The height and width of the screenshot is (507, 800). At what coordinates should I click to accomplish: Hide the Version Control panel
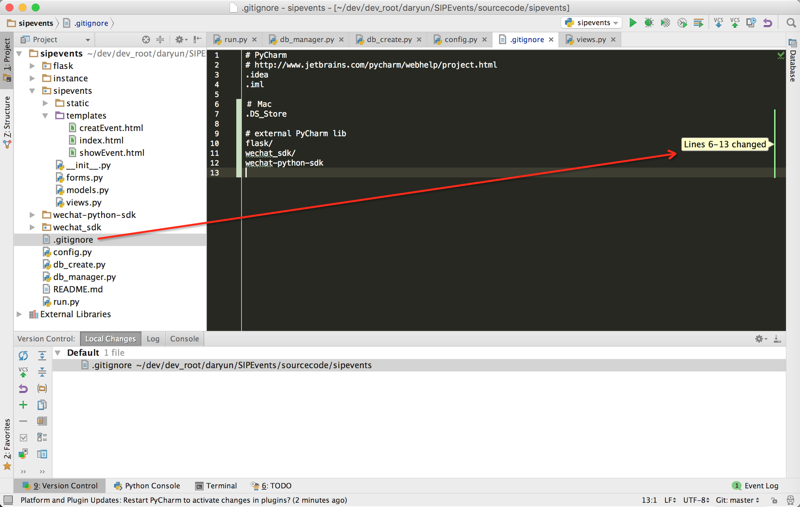[x=777, y=339]
